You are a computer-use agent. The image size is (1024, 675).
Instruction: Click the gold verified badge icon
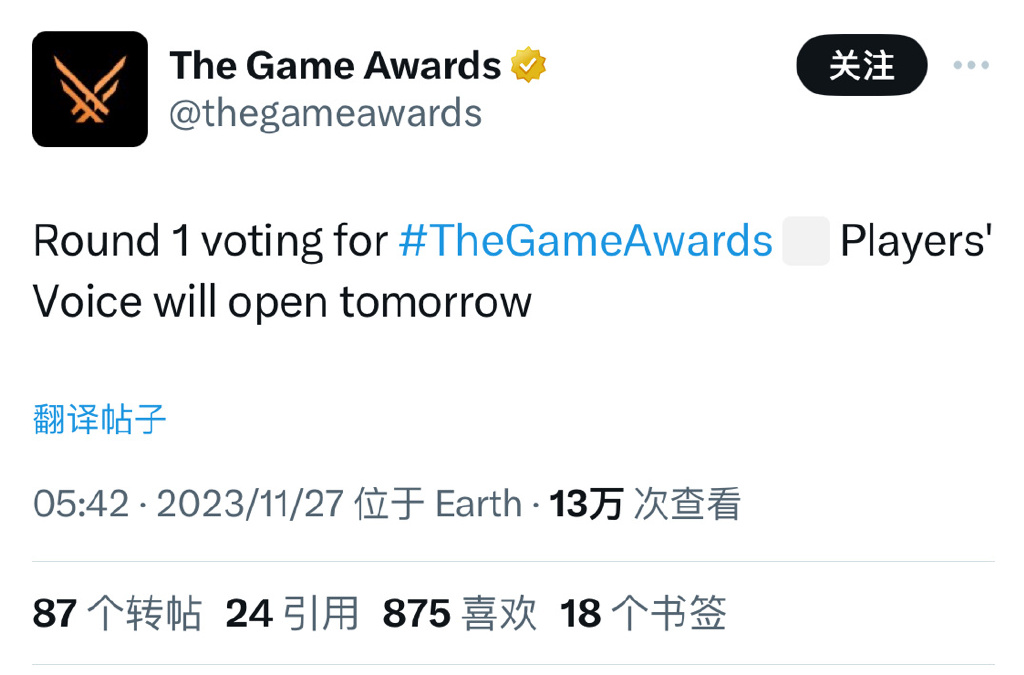pyautogui.click(x=529, y=66)
